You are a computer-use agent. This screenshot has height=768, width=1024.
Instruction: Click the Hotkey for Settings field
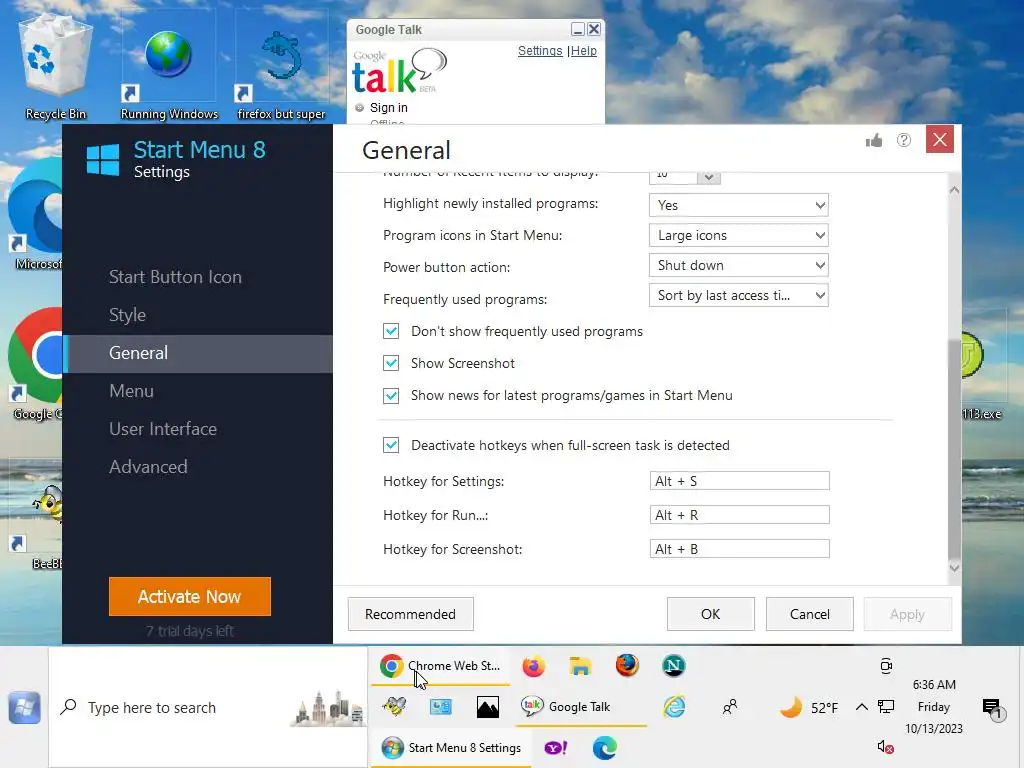739,481
